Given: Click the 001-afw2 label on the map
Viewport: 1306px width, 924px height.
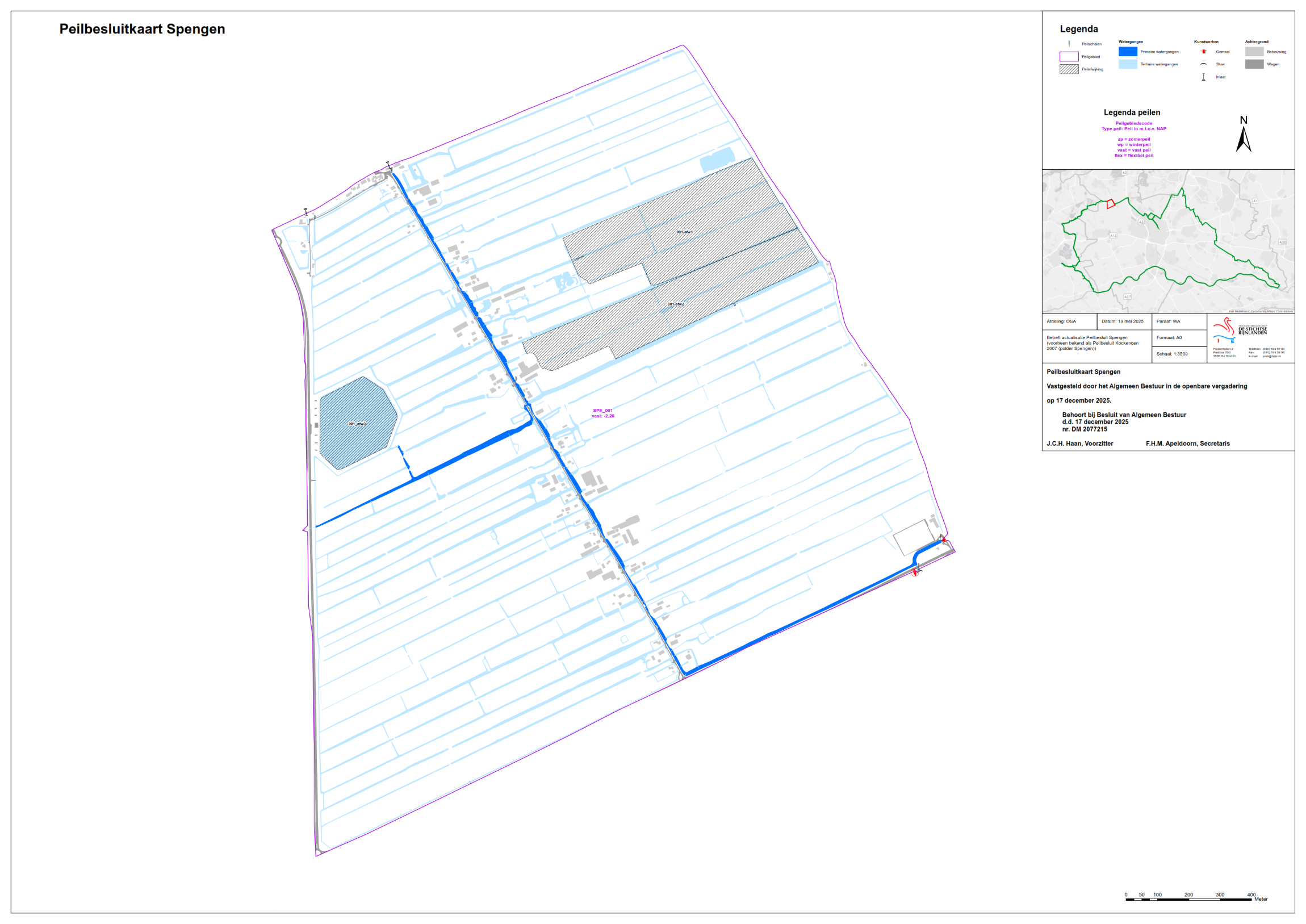Looking at the screenshot, I should pyautogui.click(x=676, y=304).
